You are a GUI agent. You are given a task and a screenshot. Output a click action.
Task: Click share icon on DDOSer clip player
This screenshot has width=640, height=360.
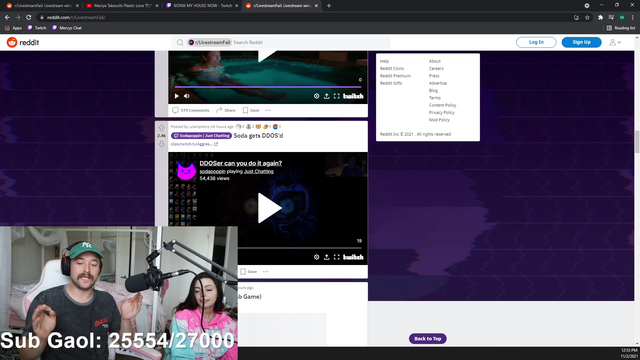click(327, 257)
